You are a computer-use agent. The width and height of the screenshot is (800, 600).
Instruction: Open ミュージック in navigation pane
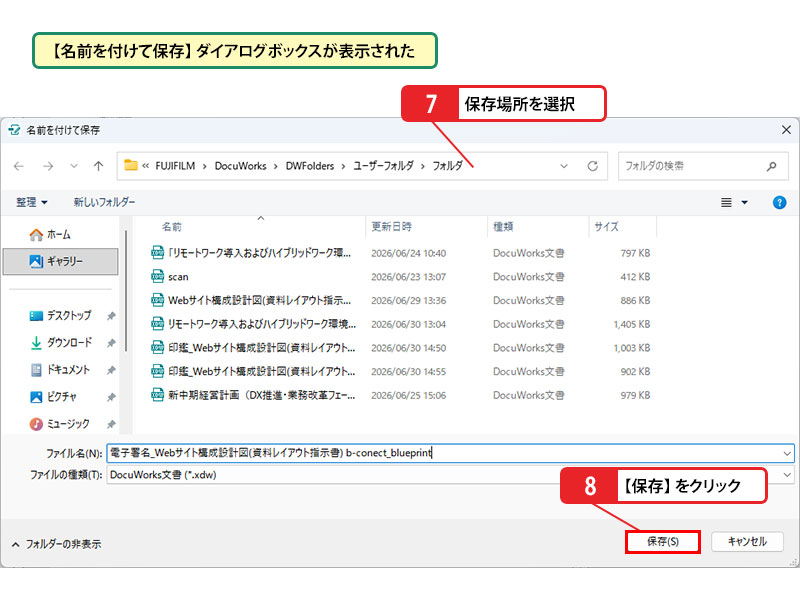click(59, 424)
